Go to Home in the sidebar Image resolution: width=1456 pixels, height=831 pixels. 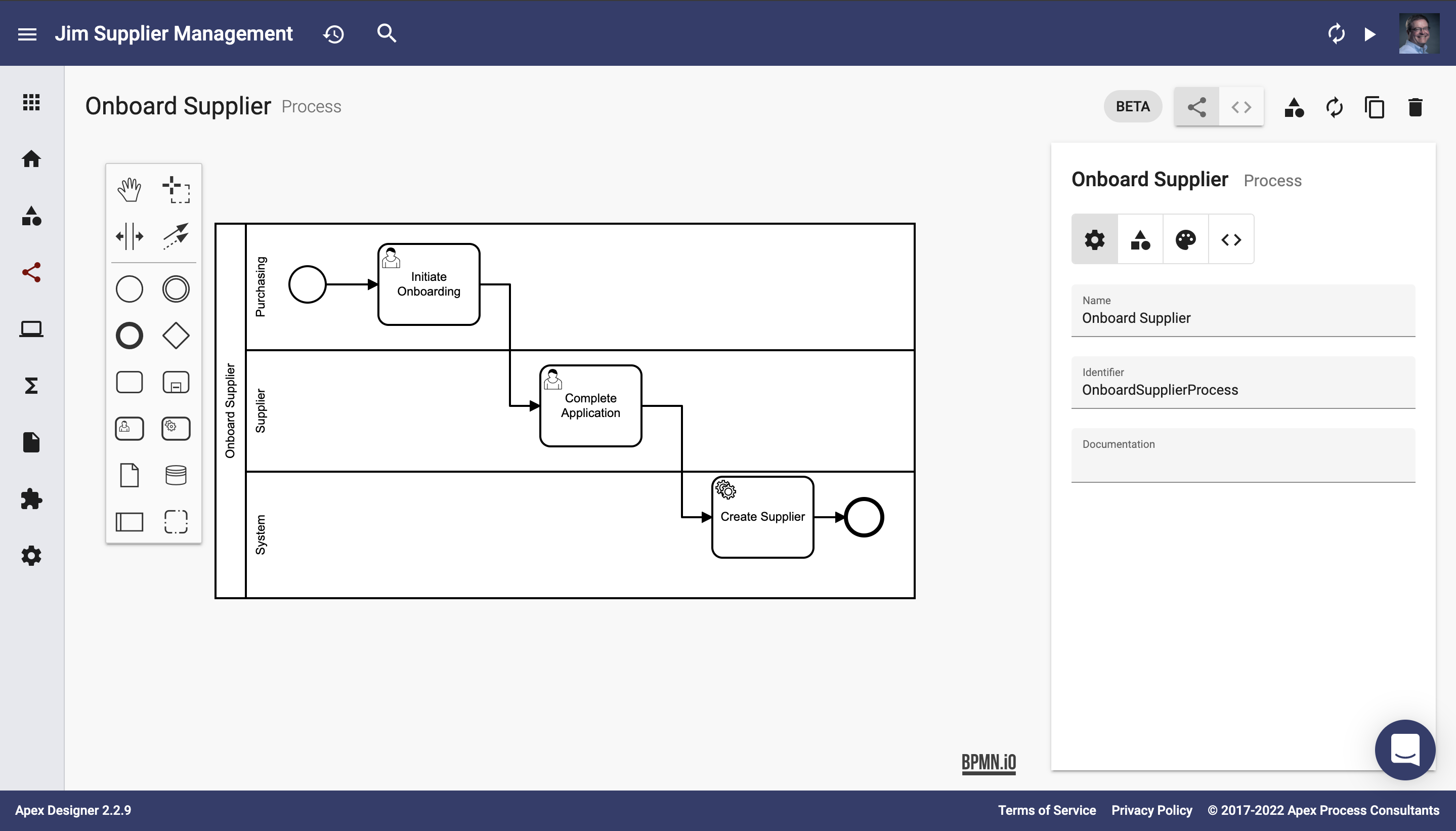pos(31,159)
